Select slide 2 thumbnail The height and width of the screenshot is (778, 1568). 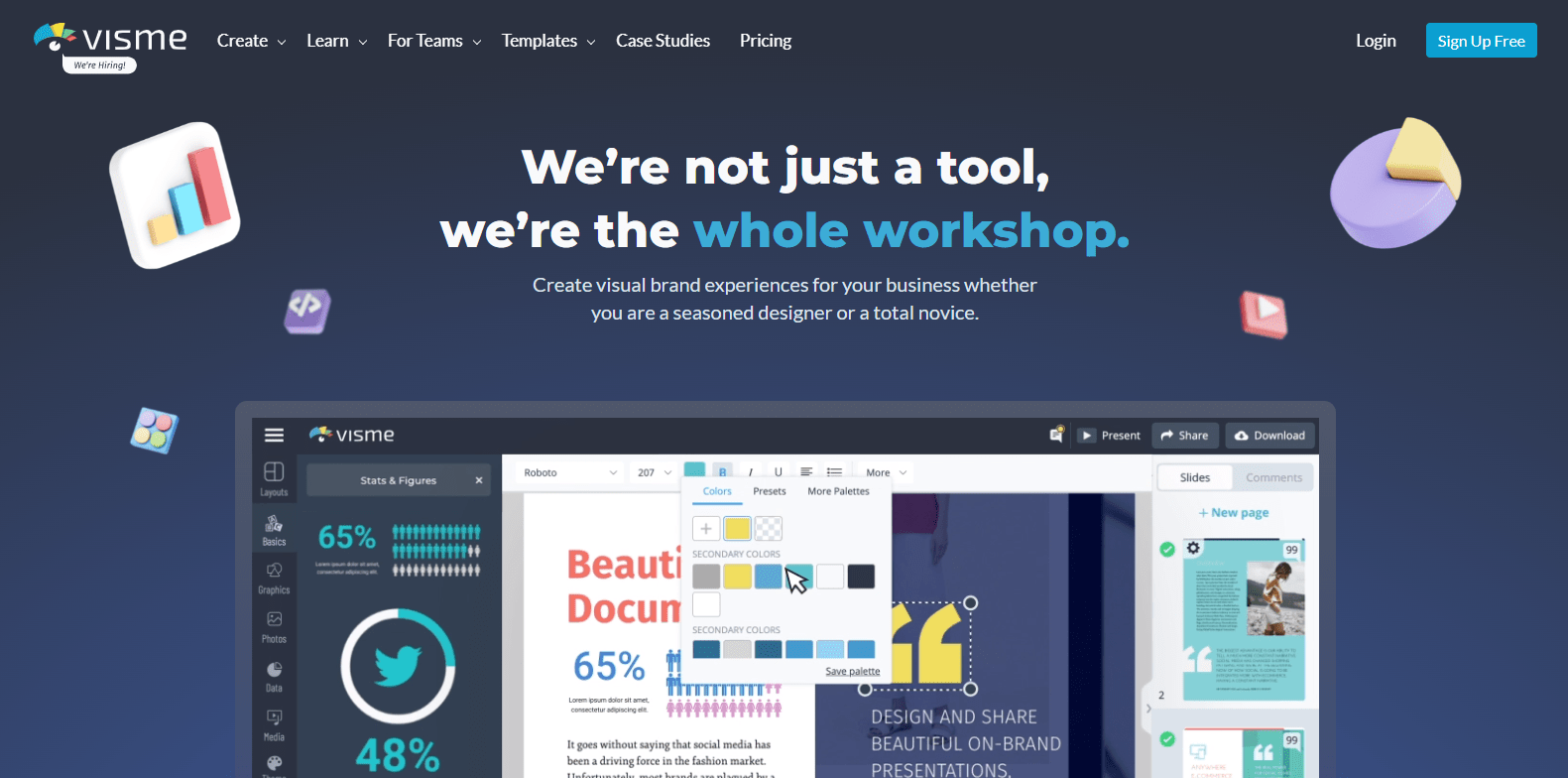pos(1244,620)
